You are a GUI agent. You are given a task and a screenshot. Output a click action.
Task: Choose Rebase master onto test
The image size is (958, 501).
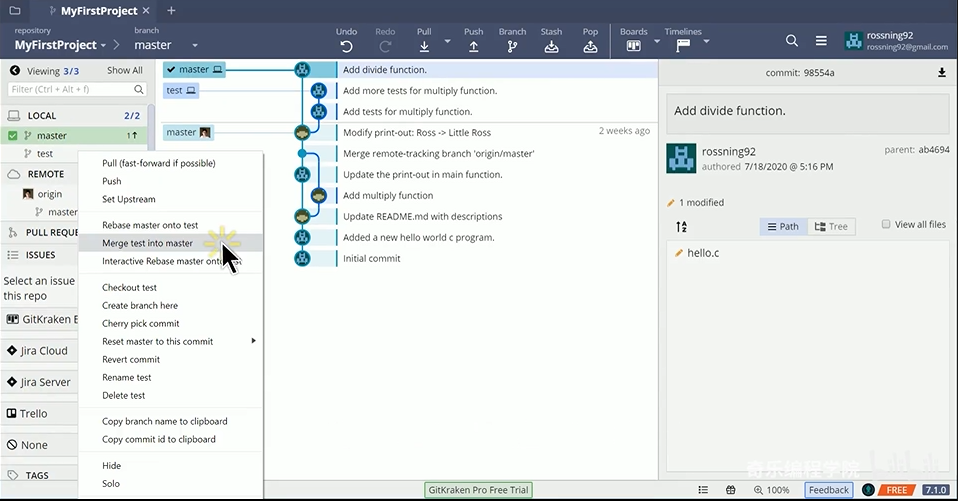171,225
